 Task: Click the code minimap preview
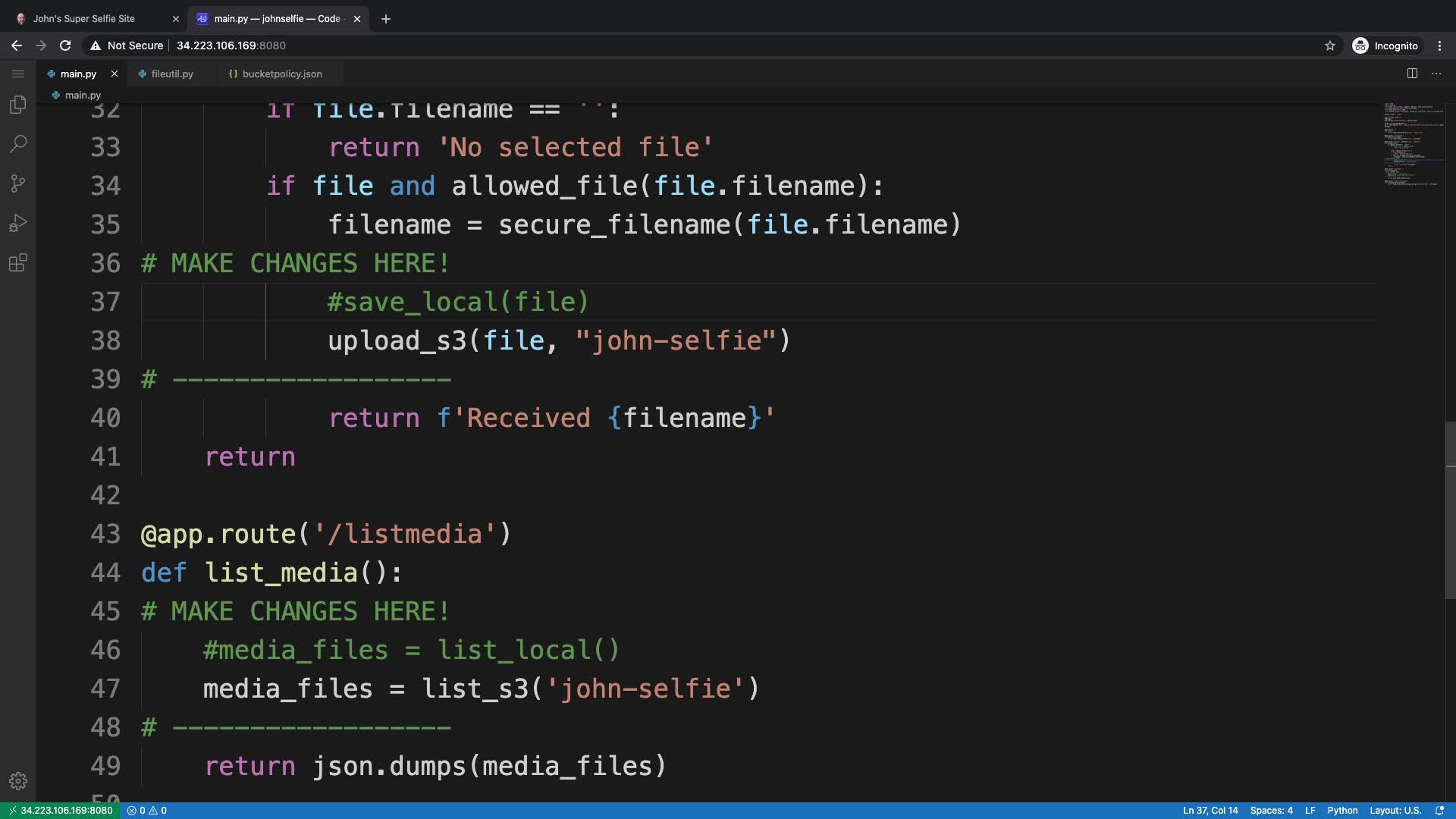1412,144
